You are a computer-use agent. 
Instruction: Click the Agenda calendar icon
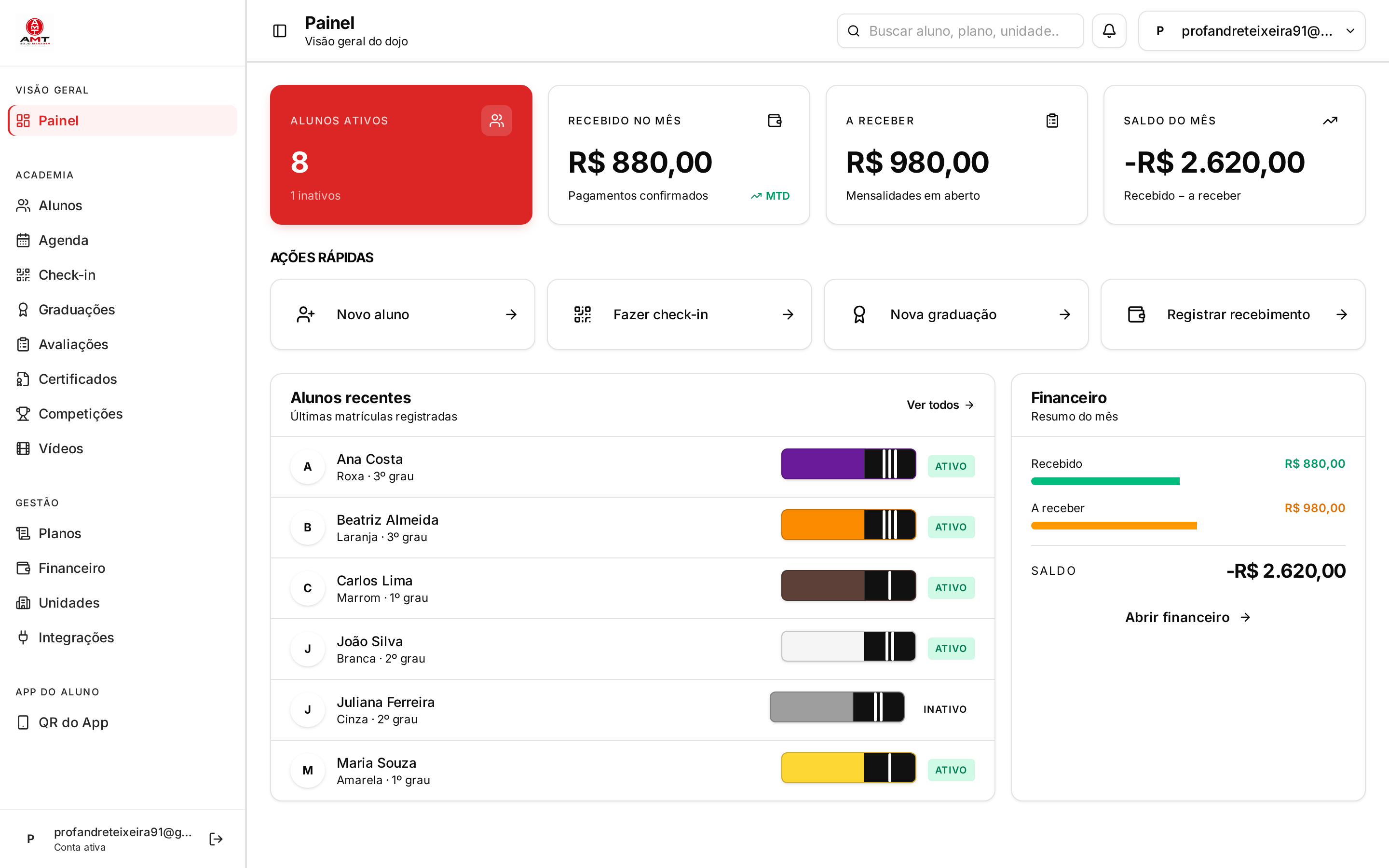pyautogui.click(x=23, y=240)
